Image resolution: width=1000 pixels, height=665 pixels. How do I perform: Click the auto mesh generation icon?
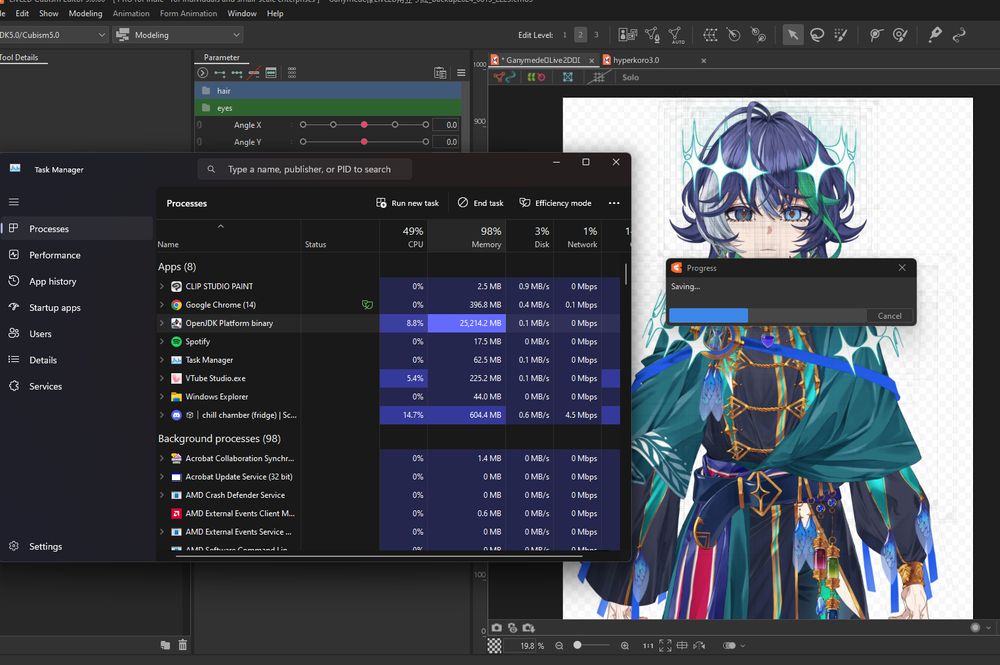tap(676, 35)
